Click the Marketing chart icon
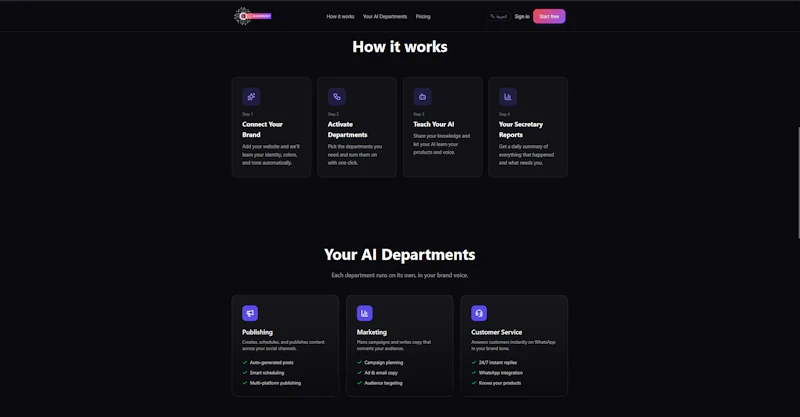Image resolution: width=800 pixels, height=417 pixels. pyautogui.click(x=364, y=313)
